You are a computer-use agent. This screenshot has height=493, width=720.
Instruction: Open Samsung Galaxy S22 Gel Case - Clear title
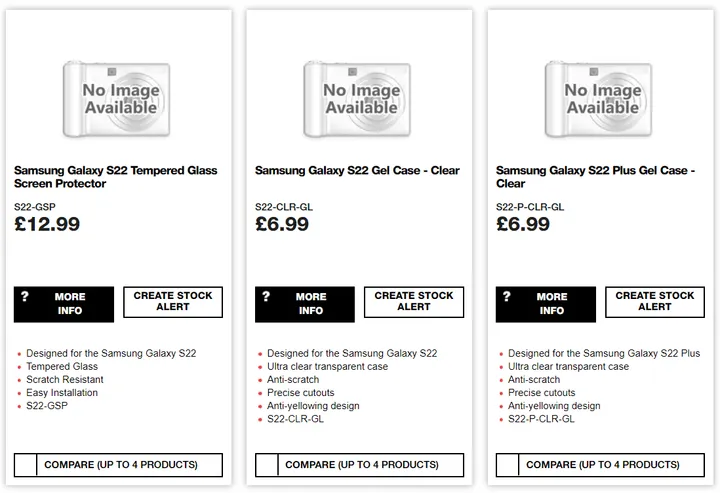pos(357,171)
